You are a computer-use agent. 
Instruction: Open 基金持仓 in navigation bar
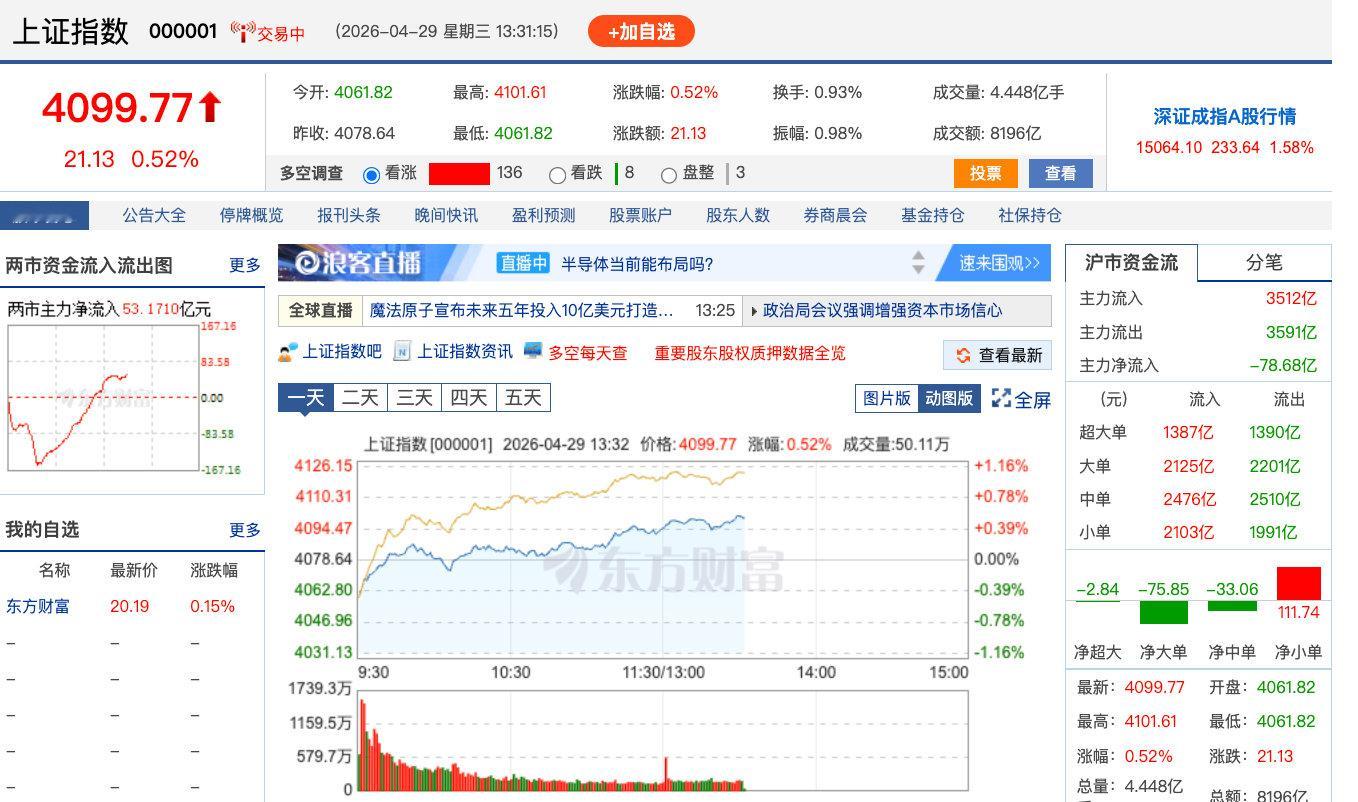[932, 215]
